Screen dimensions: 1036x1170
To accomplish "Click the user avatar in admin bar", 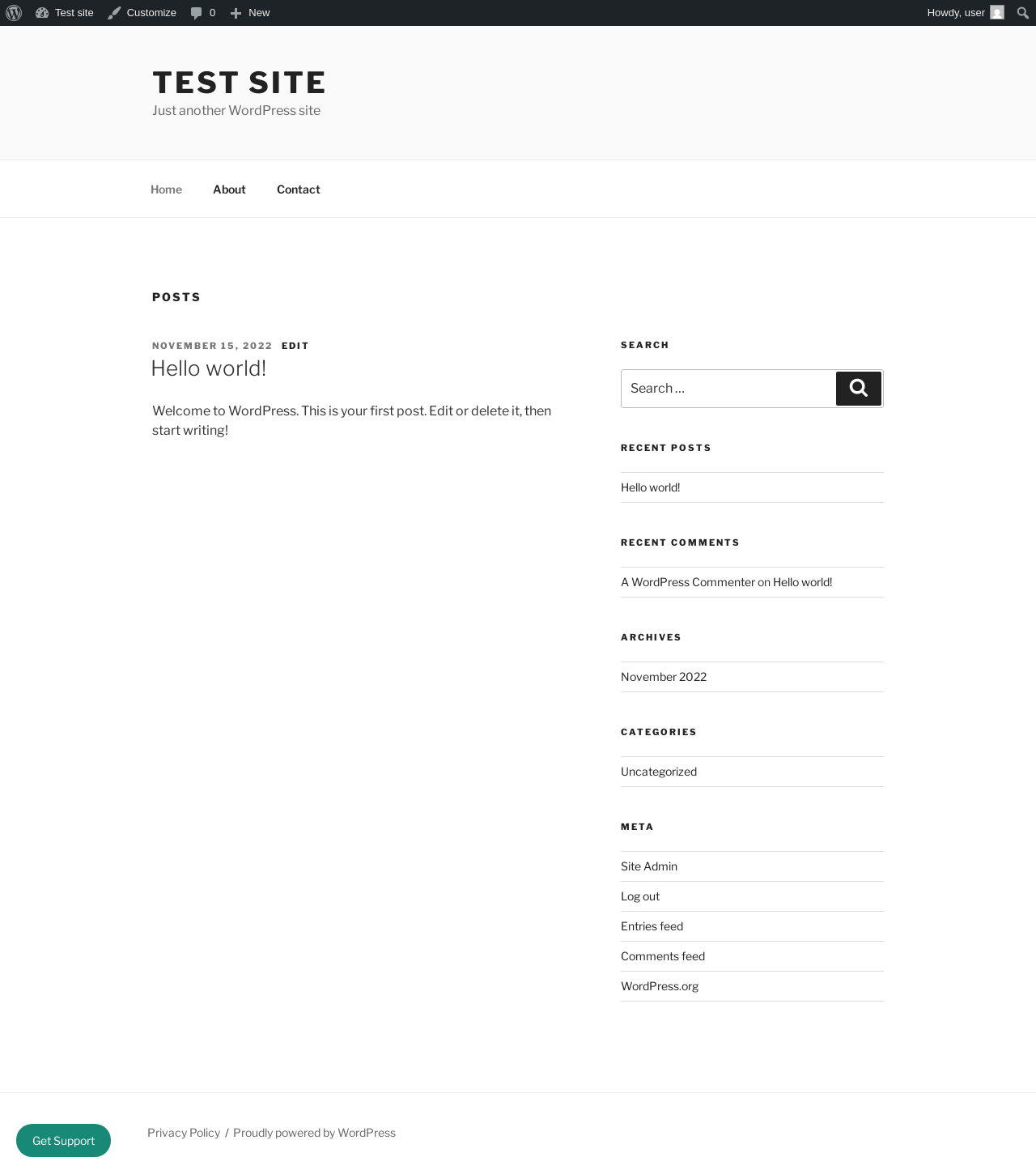I will (997, 13).
